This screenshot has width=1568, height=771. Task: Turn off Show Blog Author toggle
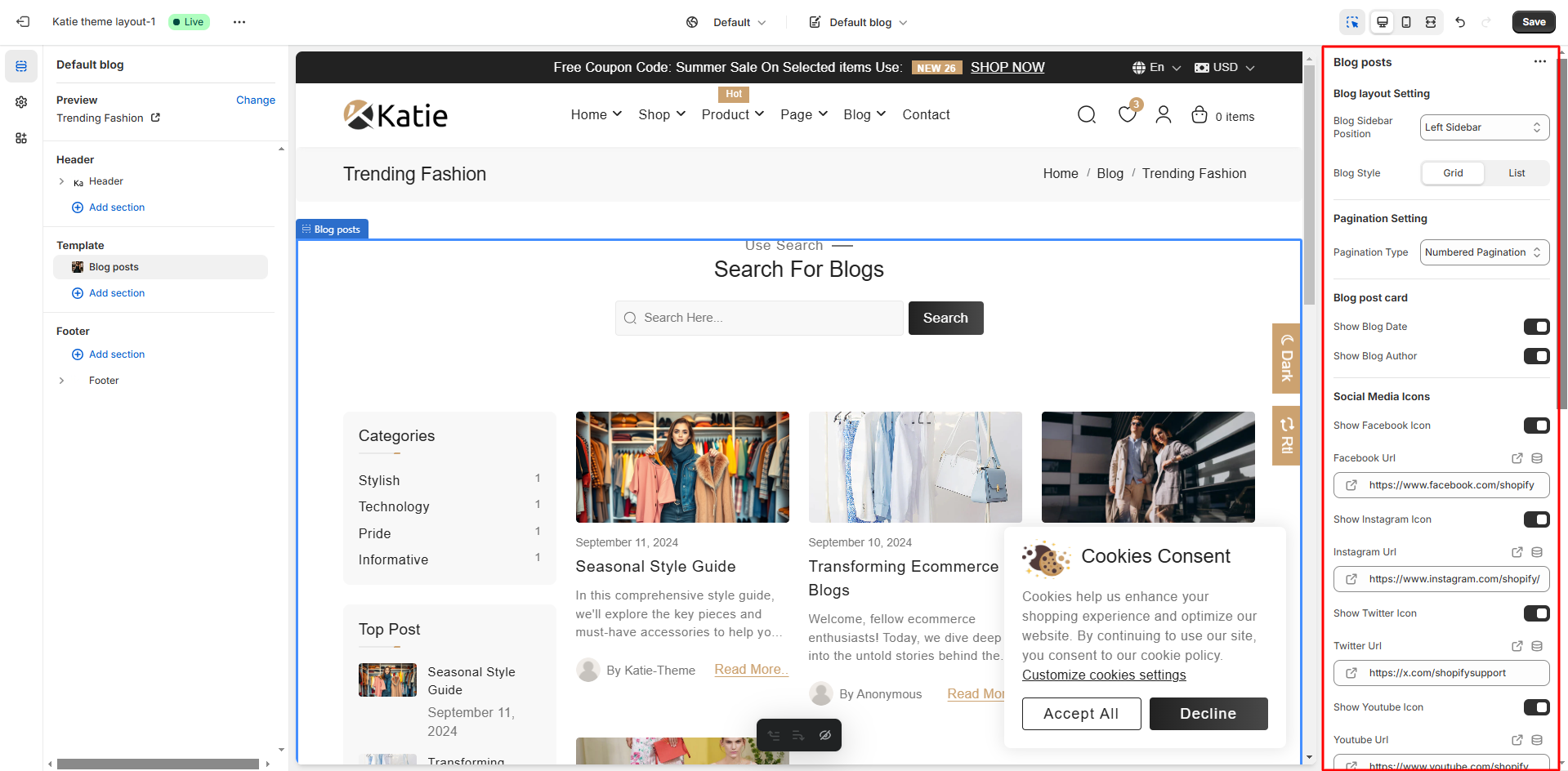[1536, 356]
